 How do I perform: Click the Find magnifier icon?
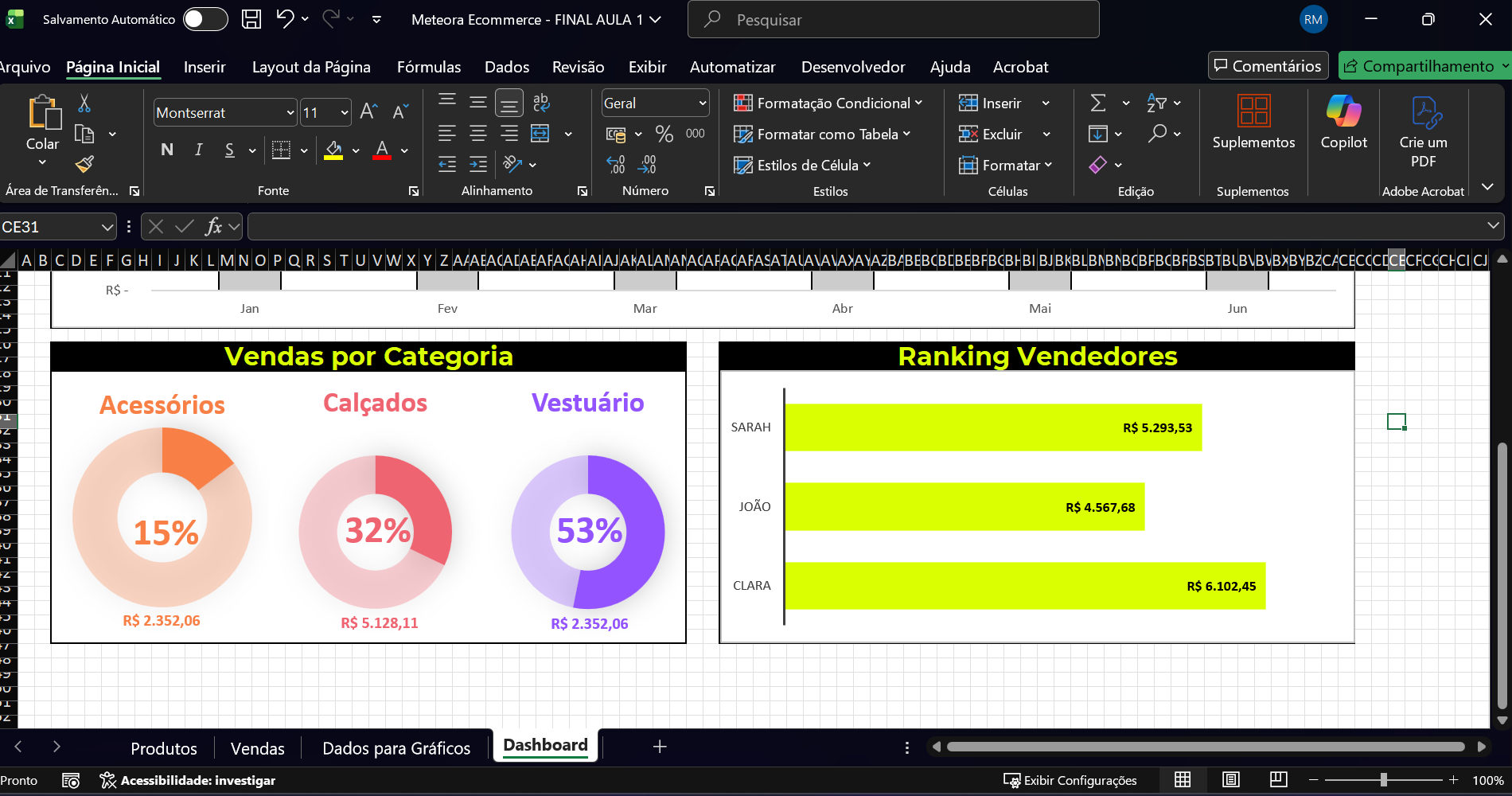coord(1157,134)
